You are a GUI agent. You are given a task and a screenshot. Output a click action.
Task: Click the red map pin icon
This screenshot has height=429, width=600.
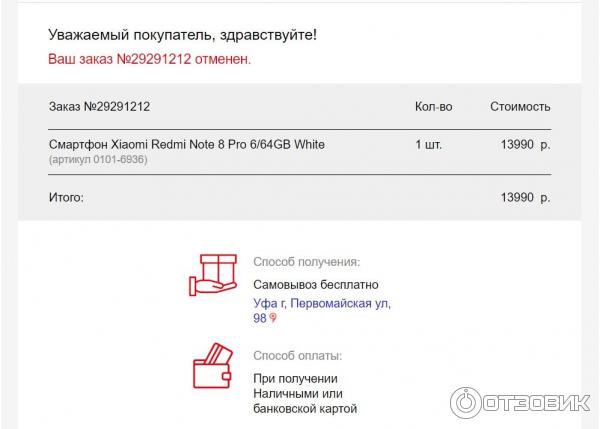pyautogui.click(x=273, y=318)
